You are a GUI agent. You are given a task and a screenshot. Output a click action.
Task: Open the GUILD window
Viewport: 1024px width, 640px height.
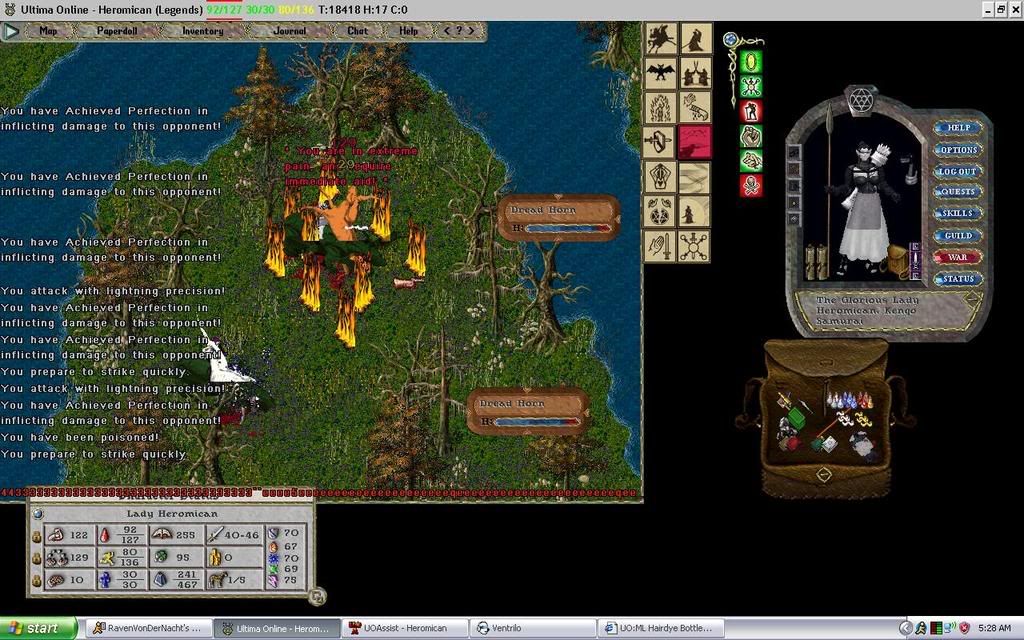coord(958,236)
